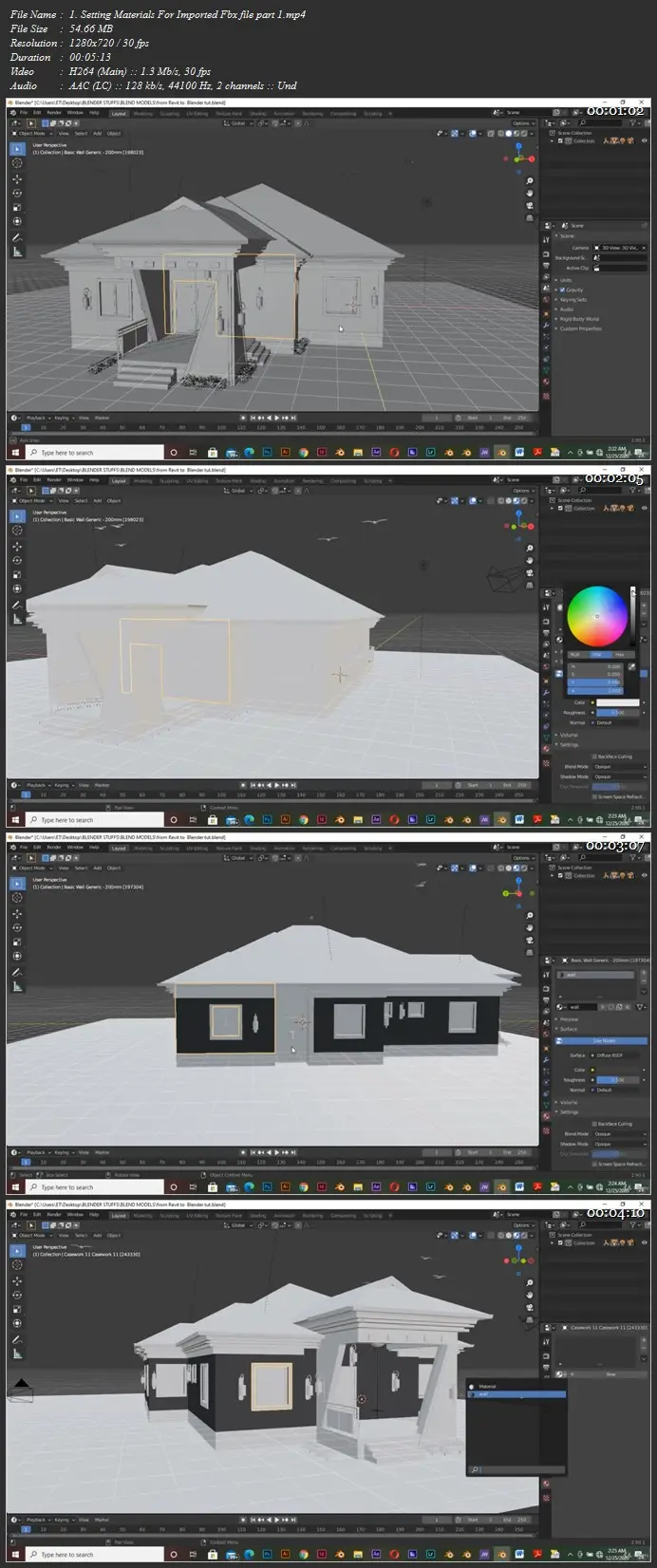657x1568 pixels.
Task: Click Play animation in 00:01:02 frame timeline
Action: tap(276, 418)
